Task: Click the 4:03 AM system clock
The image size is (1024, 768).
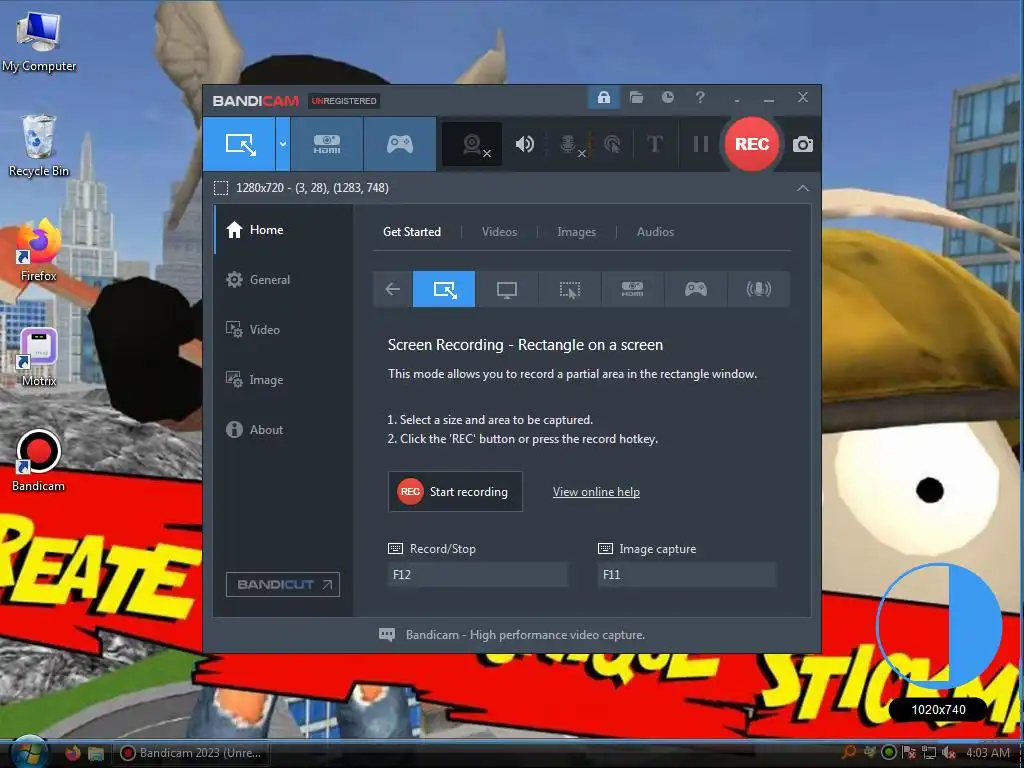Action: [x=987, y=753]
